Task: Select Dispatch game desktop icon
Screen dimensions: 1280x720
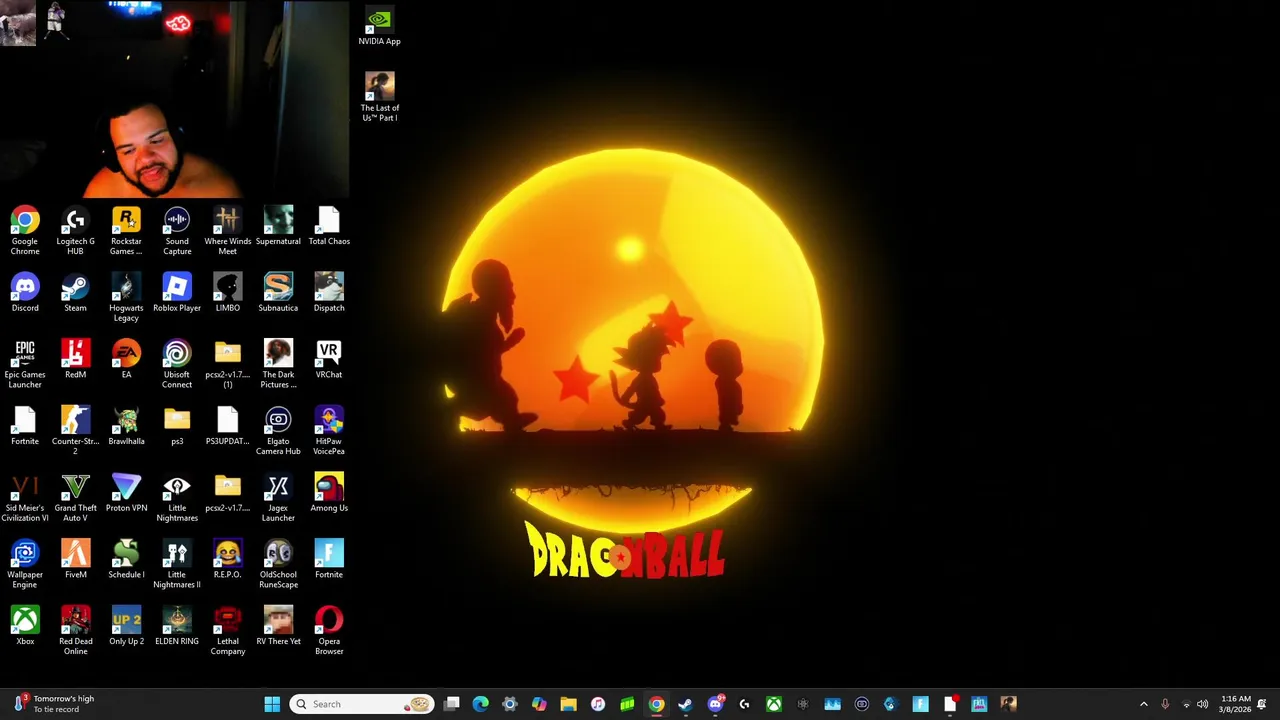Action: (x=329, y=293)
